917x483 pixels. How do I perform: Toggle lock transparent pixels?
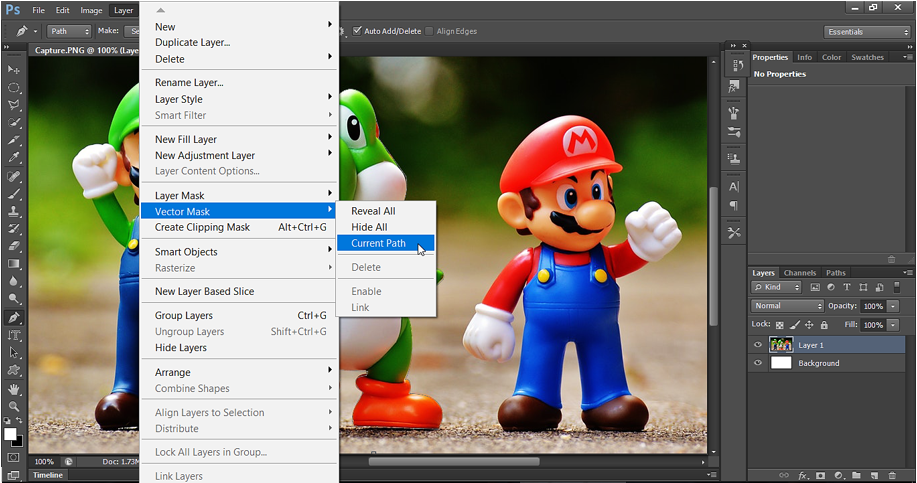[780, 325]
